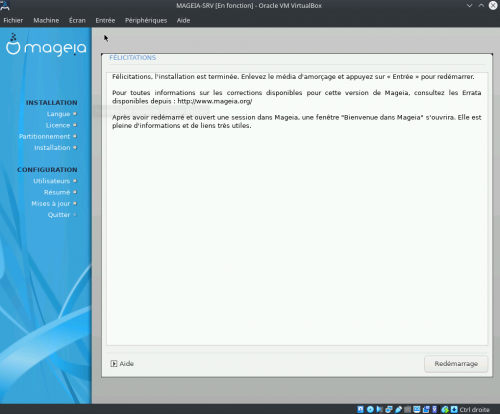Click the Installation step under INSTALLATION
The image size is (500, 414).
click(x=52, y=148)
